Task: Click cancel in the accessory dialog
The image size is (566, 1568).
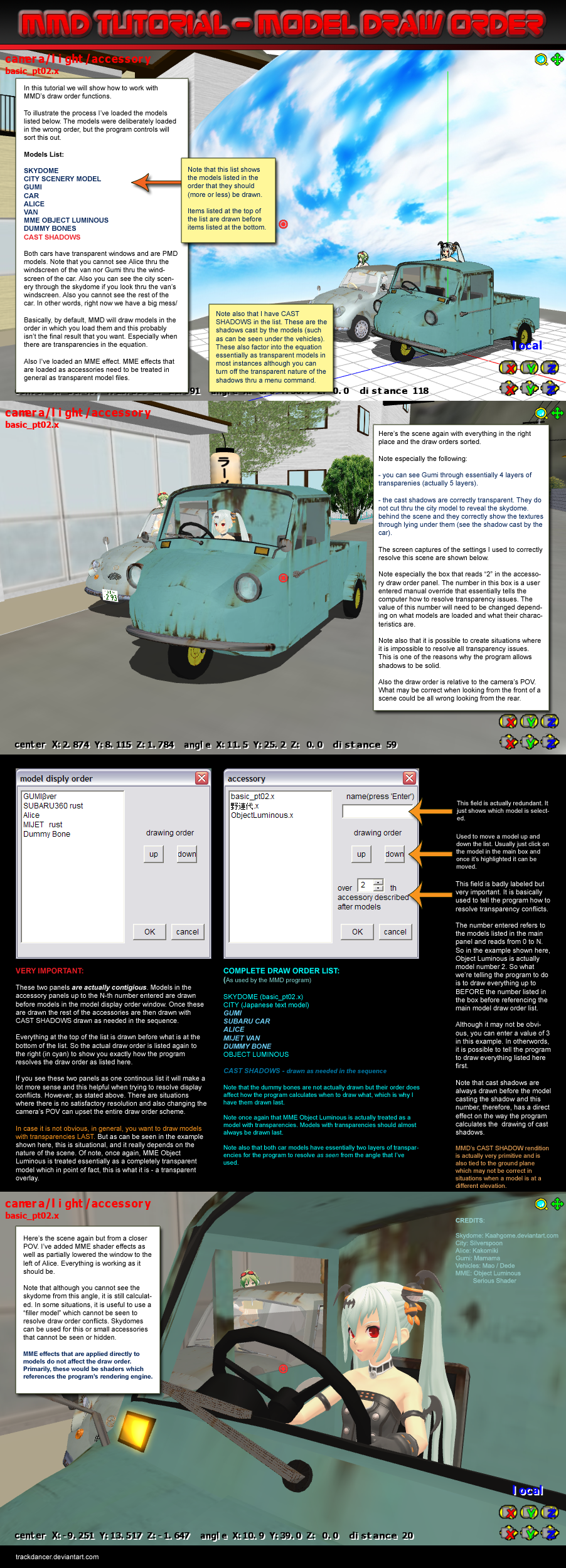Action: (395, 932)
